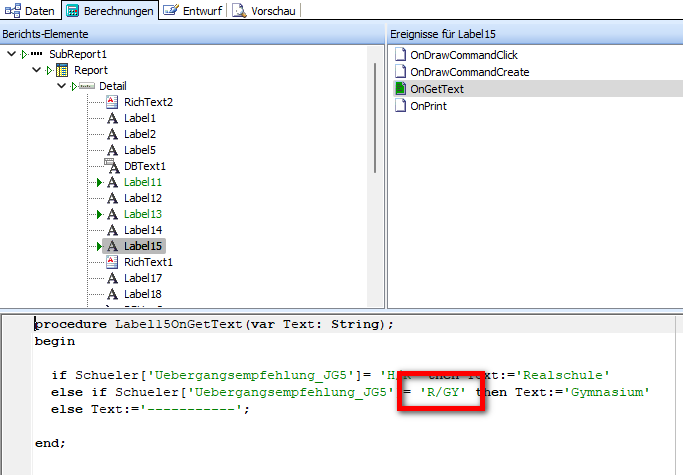Image resolution: width=683 pixels, height=475 pixels.
Task: Click the Entwurf pencil icon
Action: (170, 10)
